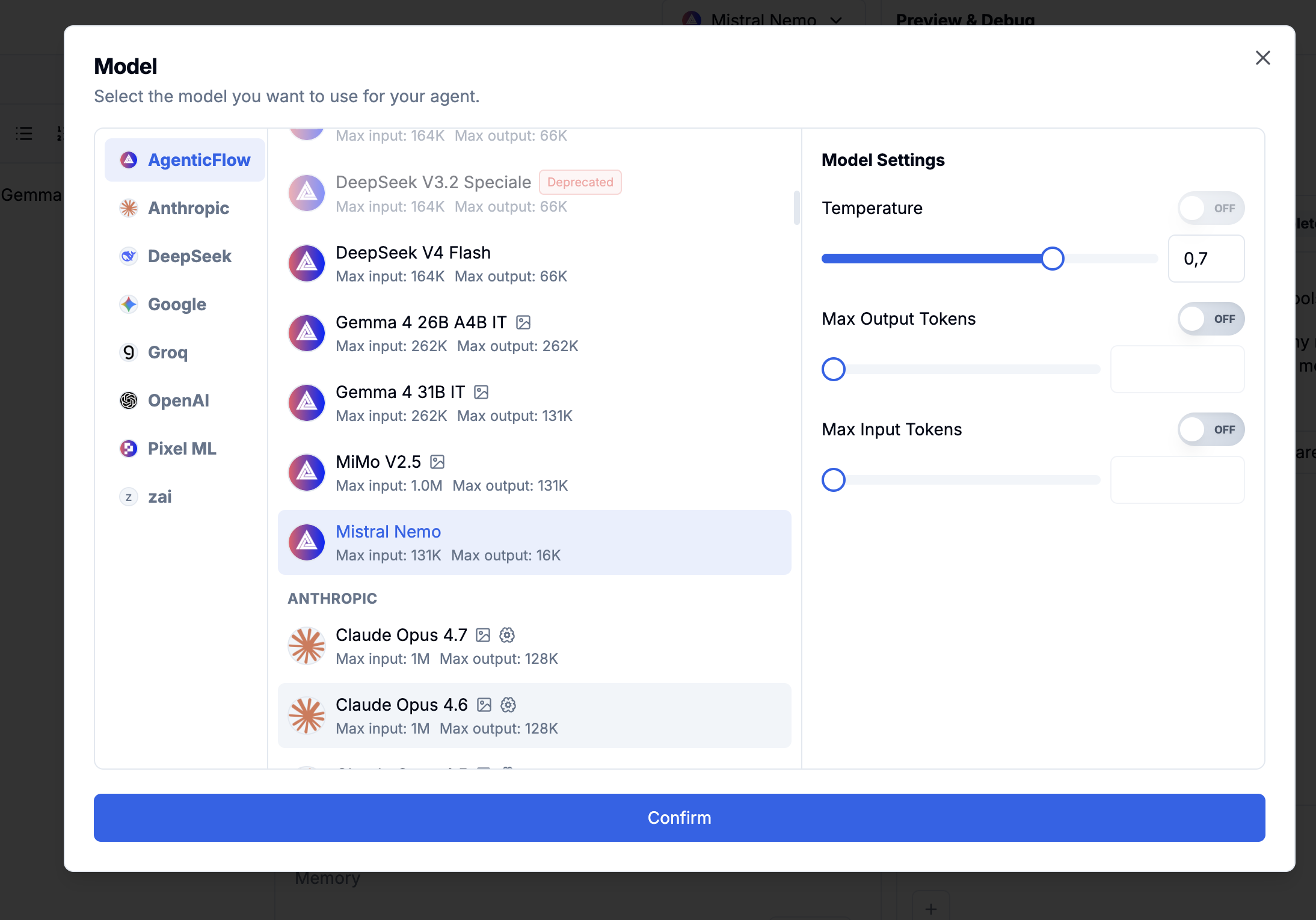Click the image icon beside Claude Opus 4.7
Screen dimensions: 1316x920
pos(483,636)
